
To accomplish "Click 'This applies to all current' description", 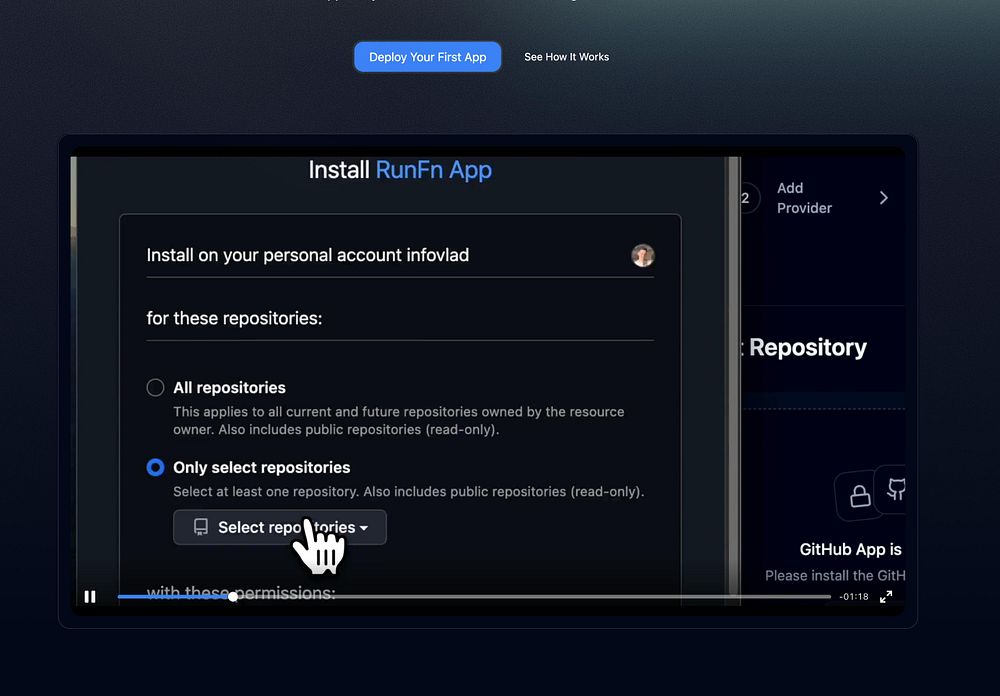I will click(399, 420).
